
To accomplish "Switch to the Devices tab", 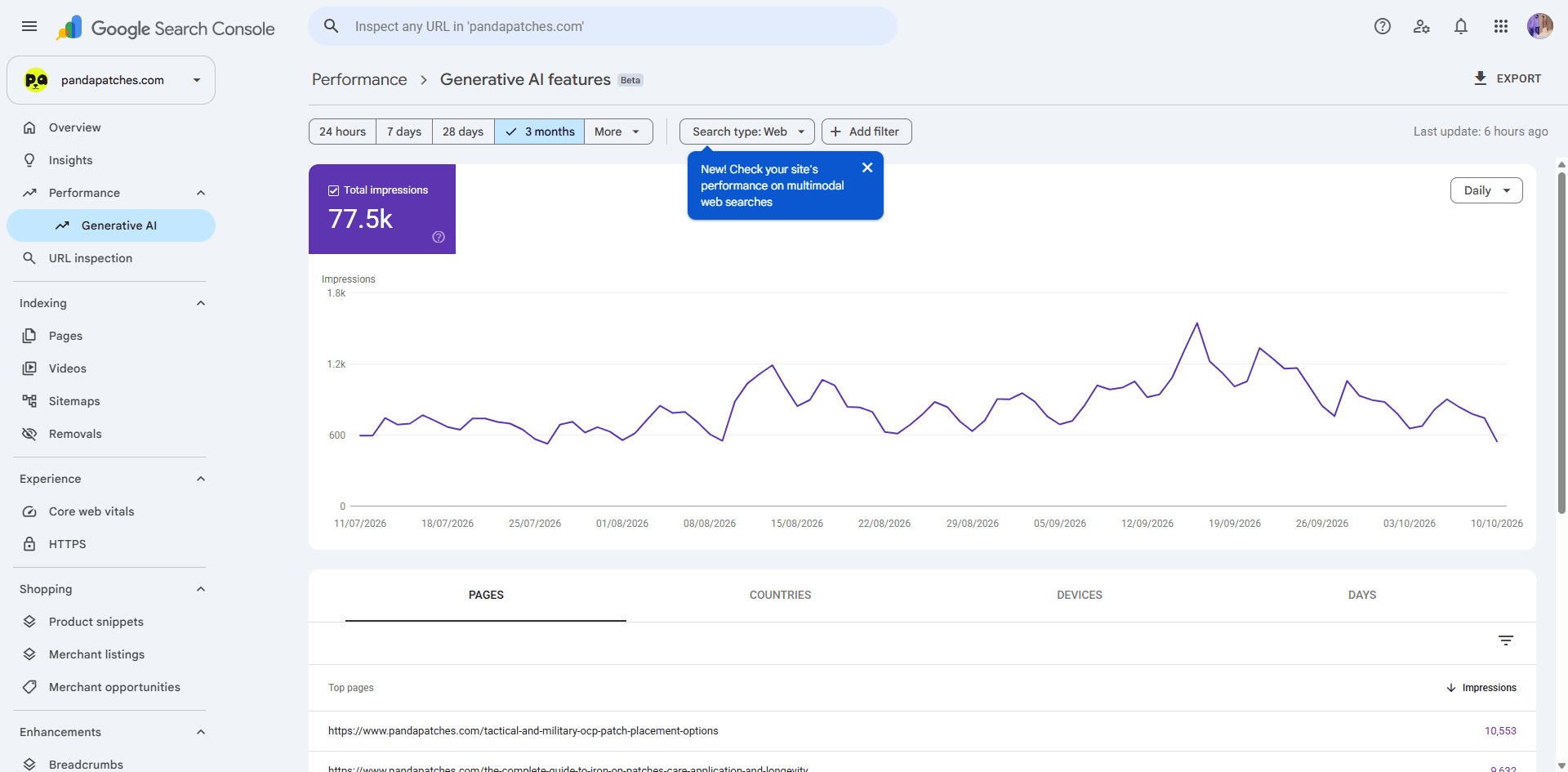I will [x=1080, y=595].
